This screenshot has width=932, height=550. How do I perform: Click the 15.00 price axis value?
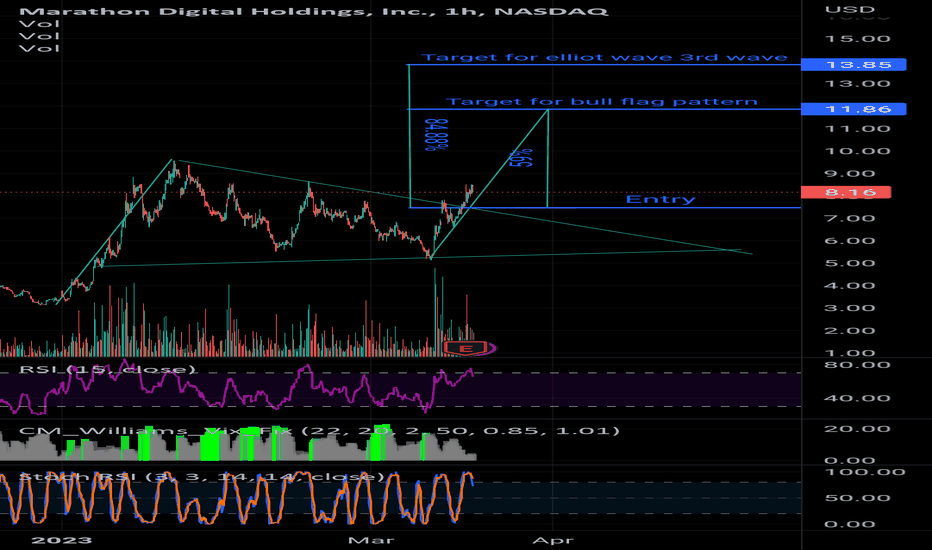coord(857,39)
